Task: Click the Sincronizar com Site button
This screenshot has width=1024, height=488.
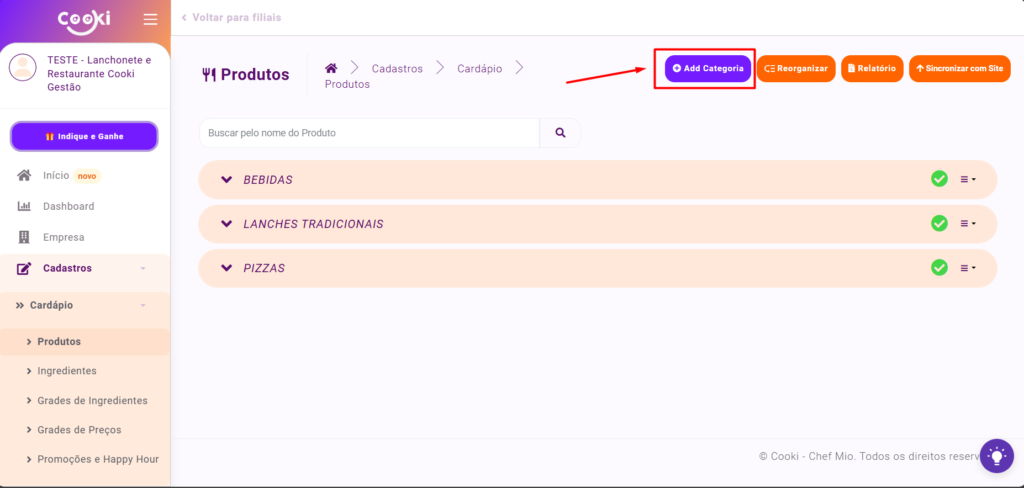Action: point(959,68)
